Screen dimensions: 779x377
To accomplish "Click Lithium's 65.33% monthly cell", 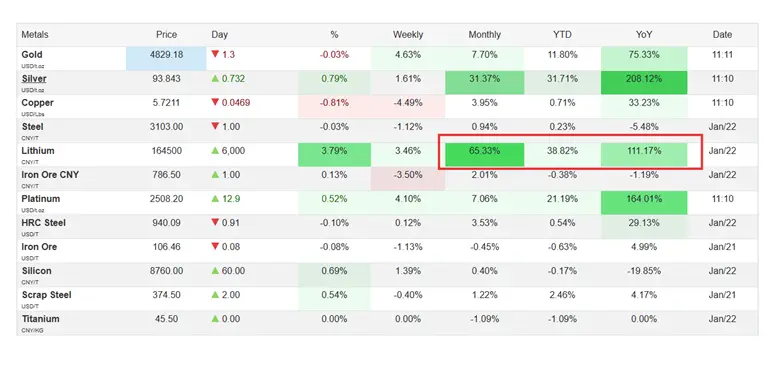I will coord(484,154).
